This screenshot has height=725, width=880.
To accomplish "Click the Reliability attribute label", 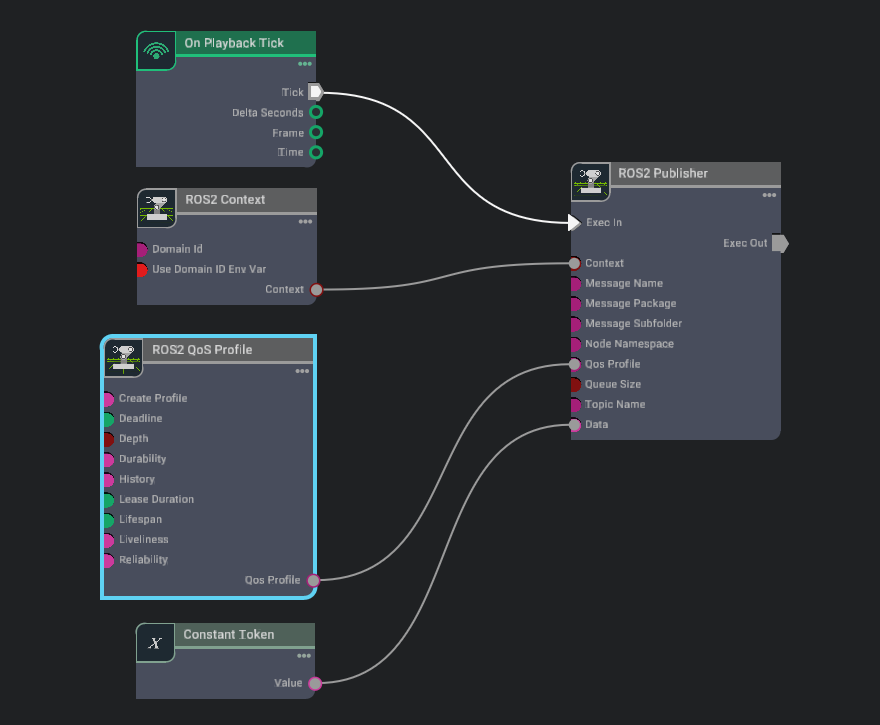I will [143, 560].
